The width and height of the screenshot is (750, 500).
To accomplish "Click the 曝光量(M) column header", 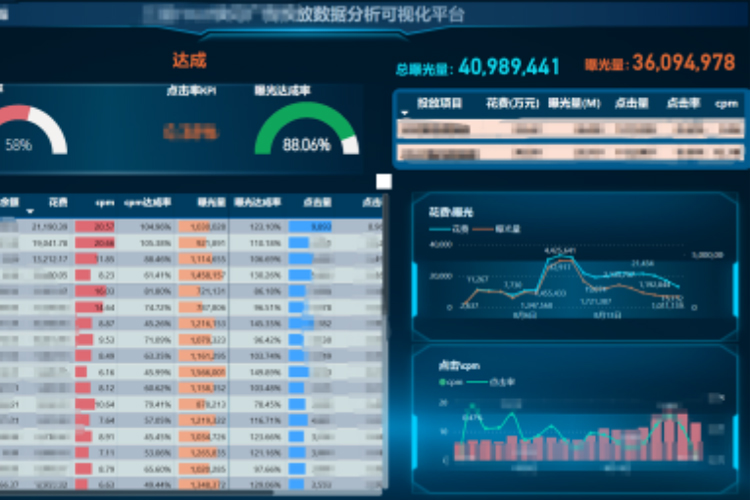I will (574, 103).
